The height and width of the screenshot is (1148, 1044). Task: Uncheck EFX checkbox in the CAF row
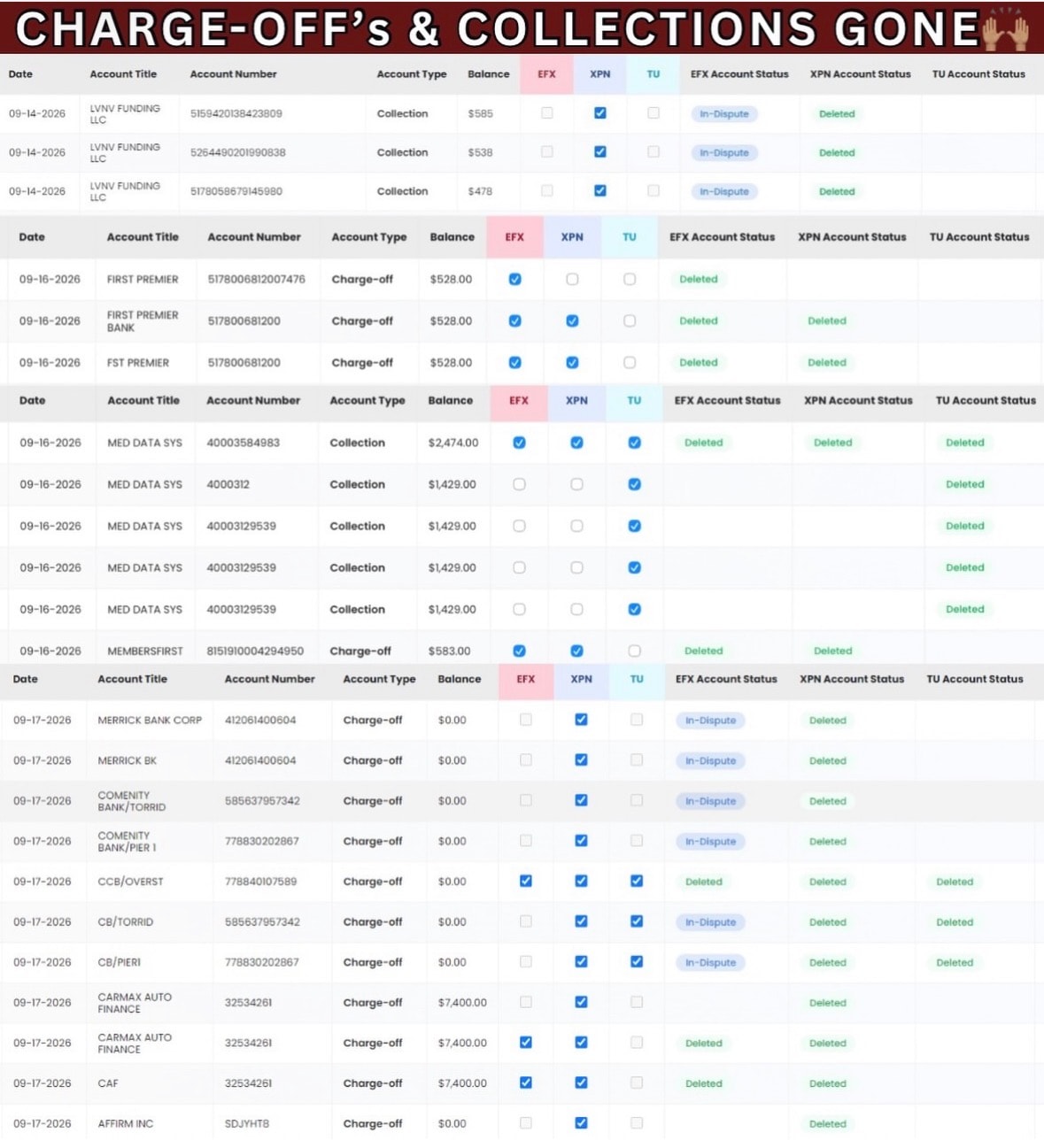point(526,1083)
